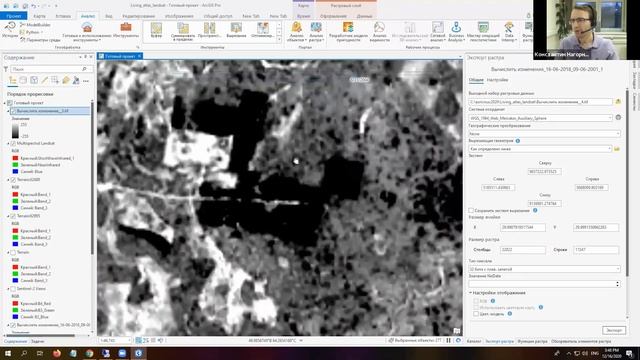
Task: Switch to the Imagery ribbon tab
Action: pyautogui.click(x=179, y=16)
